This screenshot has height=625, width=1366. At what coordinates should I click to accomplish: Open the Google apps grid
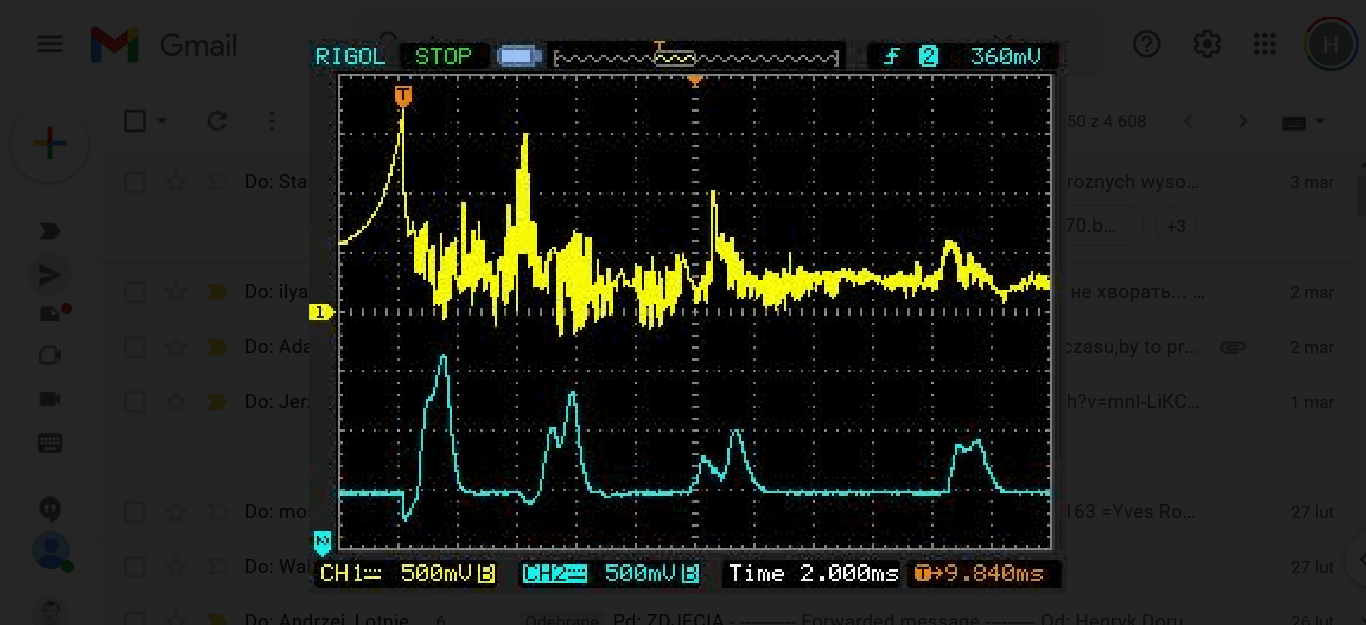tap(1264, 45)
